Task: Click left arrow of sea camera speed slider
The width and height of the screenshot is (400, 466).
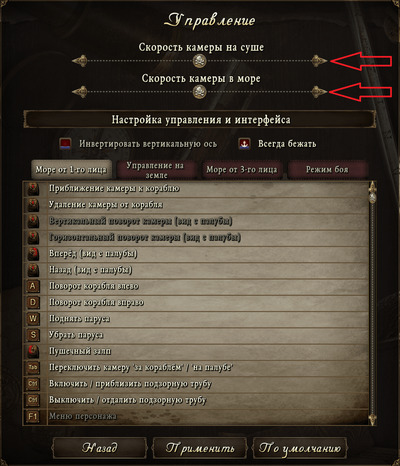Action: coord(80,92)
